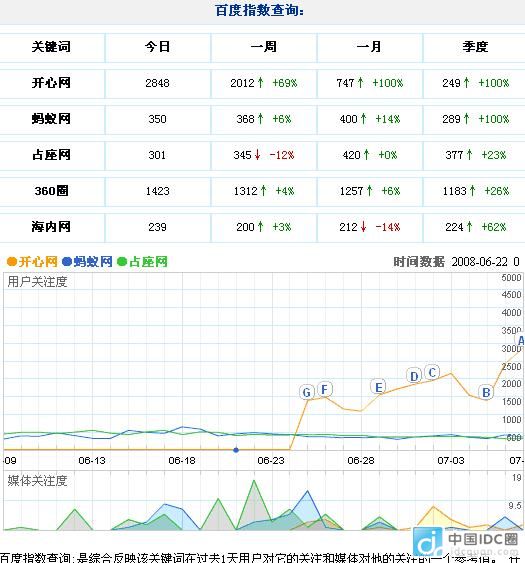The height and width of the screenshot is (563, 525).
Task: Click the 蚂蚁网 keyword row label
Action: click(51, 119)
